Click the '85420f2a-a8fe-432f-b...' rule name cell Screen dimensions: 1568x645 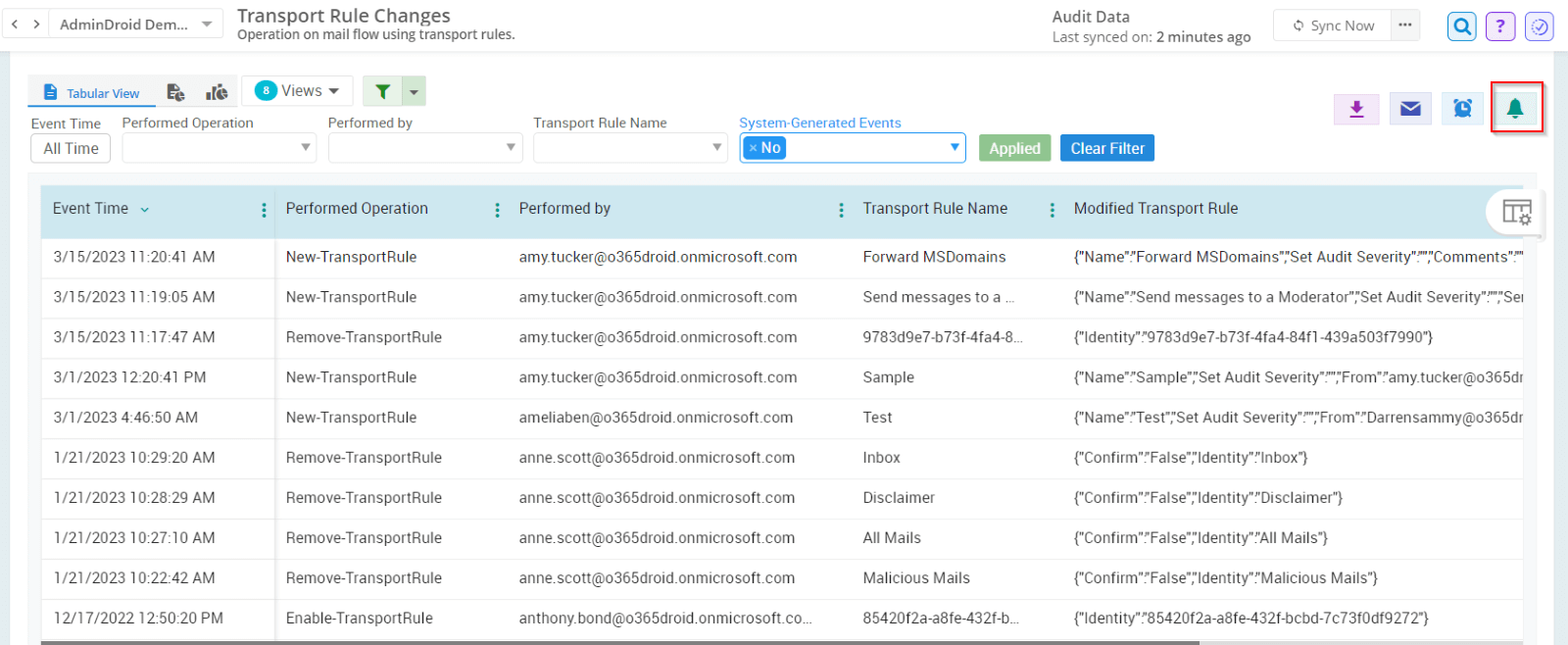coord(941,619)
